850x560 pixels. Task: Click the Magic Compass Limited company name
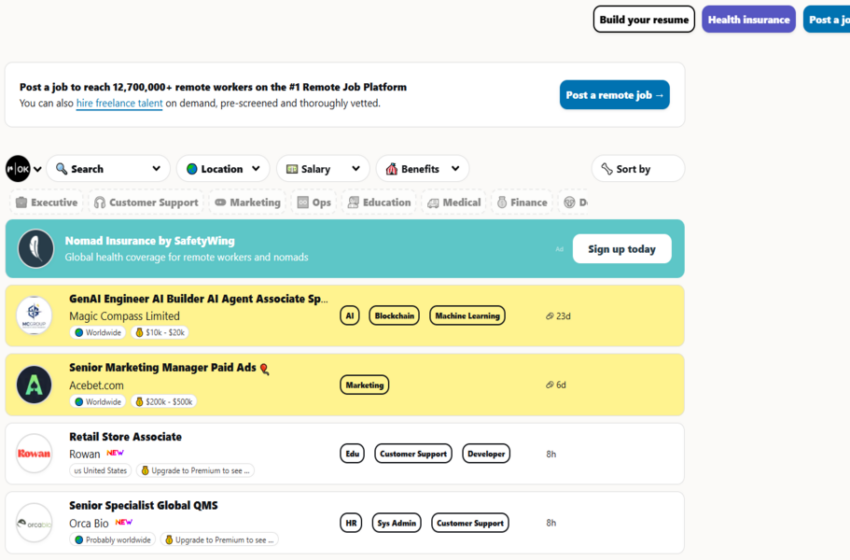coord(124,316)
